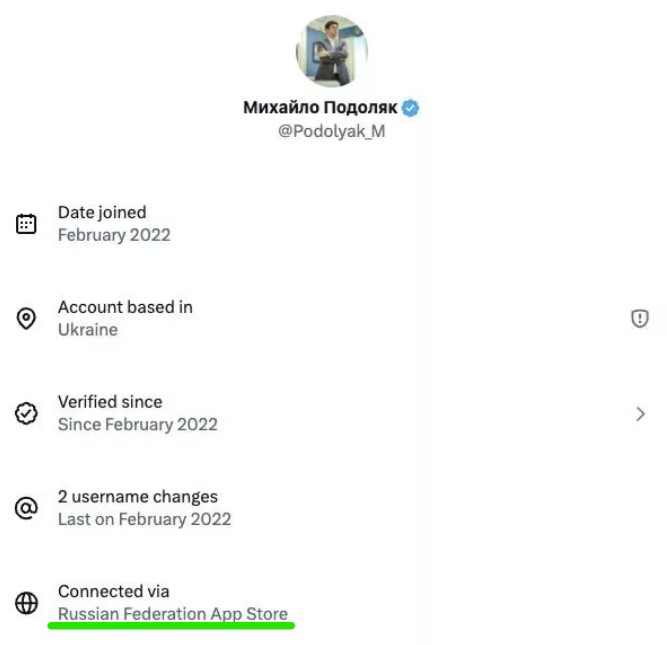Click the Ukraine location text
This screenshot has width=667, height=645.
(x=88, y=330)
